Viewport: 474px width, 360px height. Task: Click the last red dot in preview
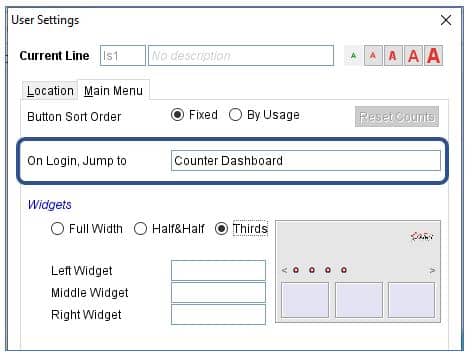(344, 270)
